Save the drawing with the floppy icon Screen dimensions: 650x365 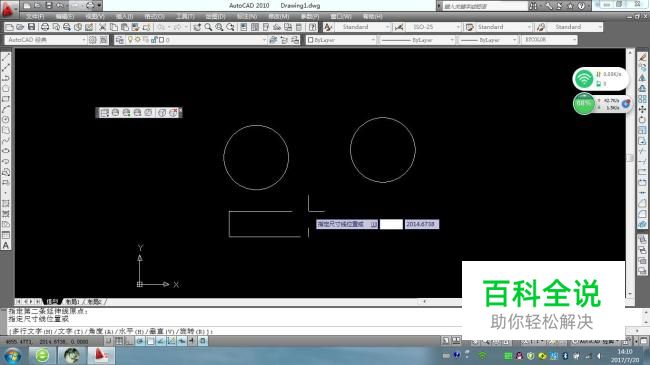point(32,27)
